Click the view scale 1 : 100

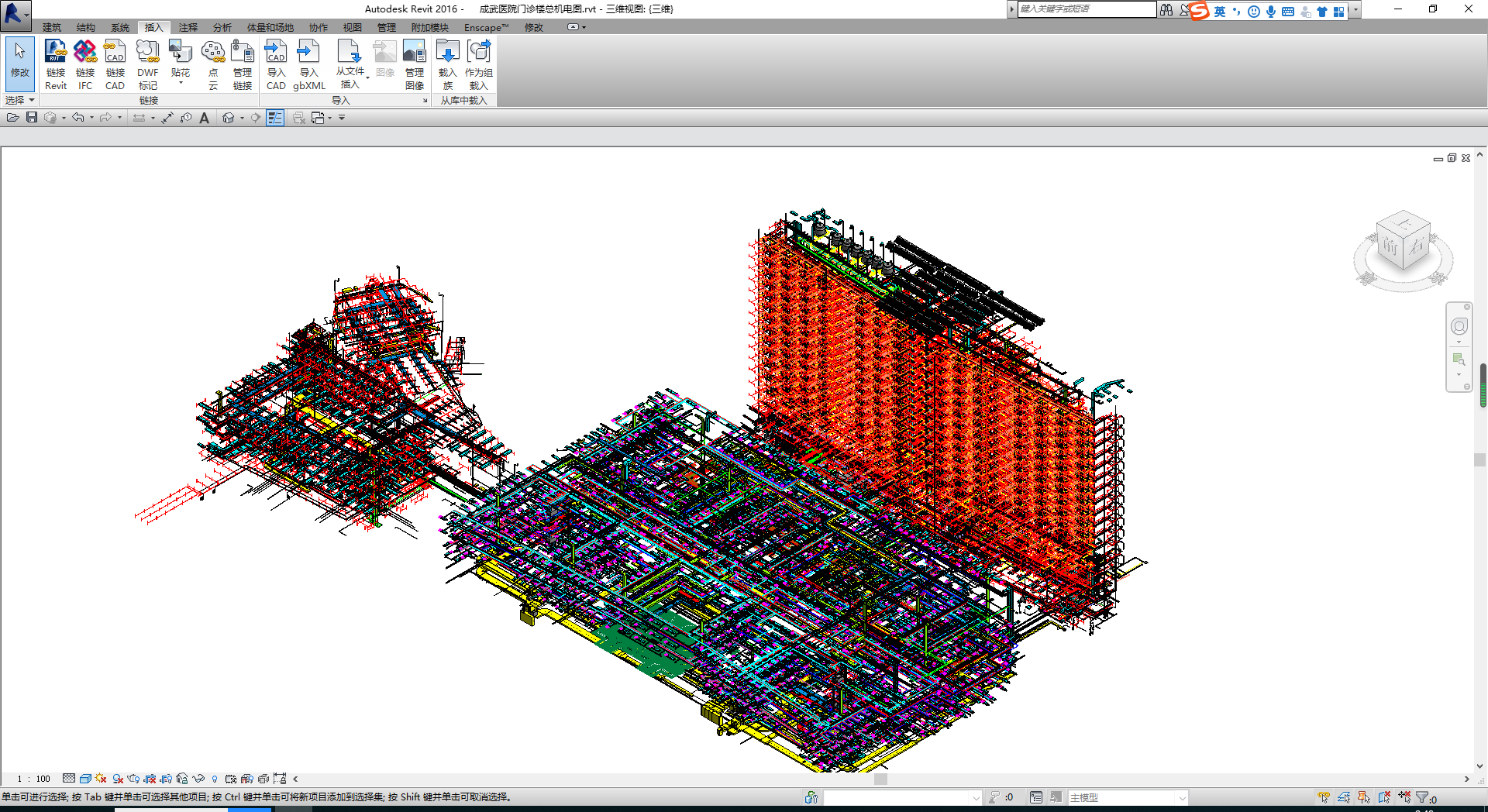click(x=33, y=779)
